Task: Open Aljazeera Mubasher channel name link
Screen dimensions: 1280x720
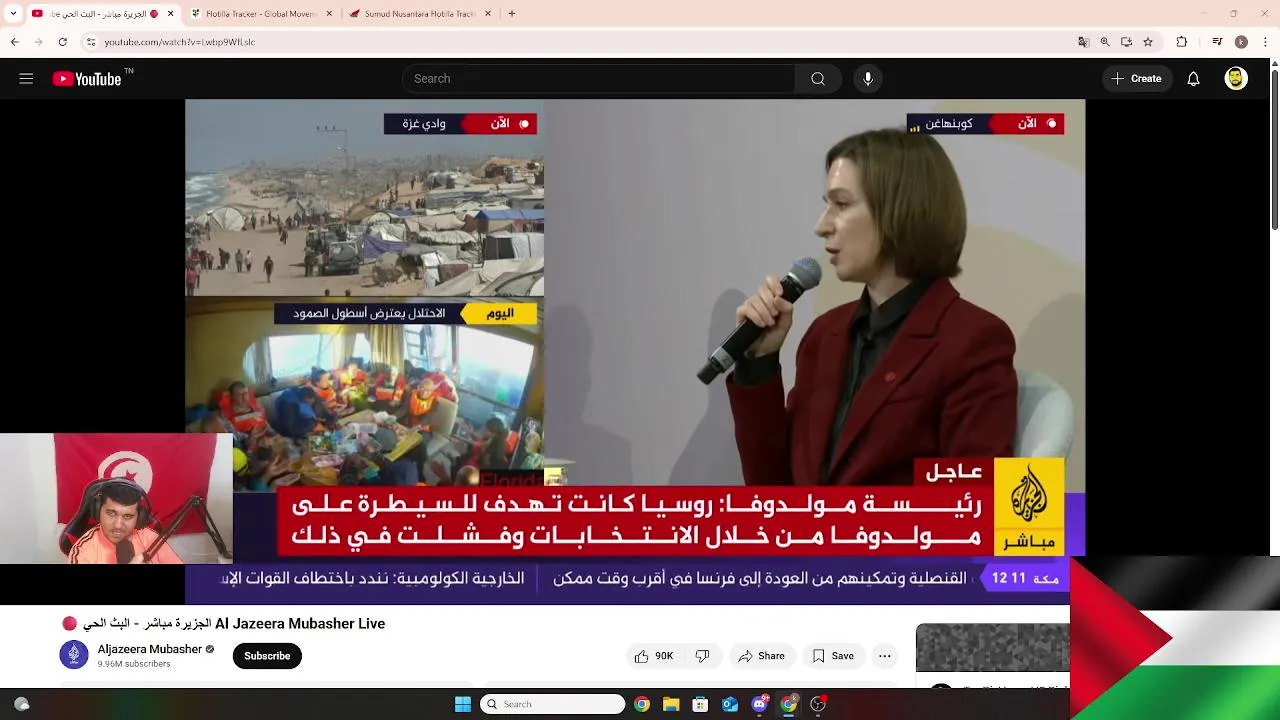Action: click(x=149, y=649)
